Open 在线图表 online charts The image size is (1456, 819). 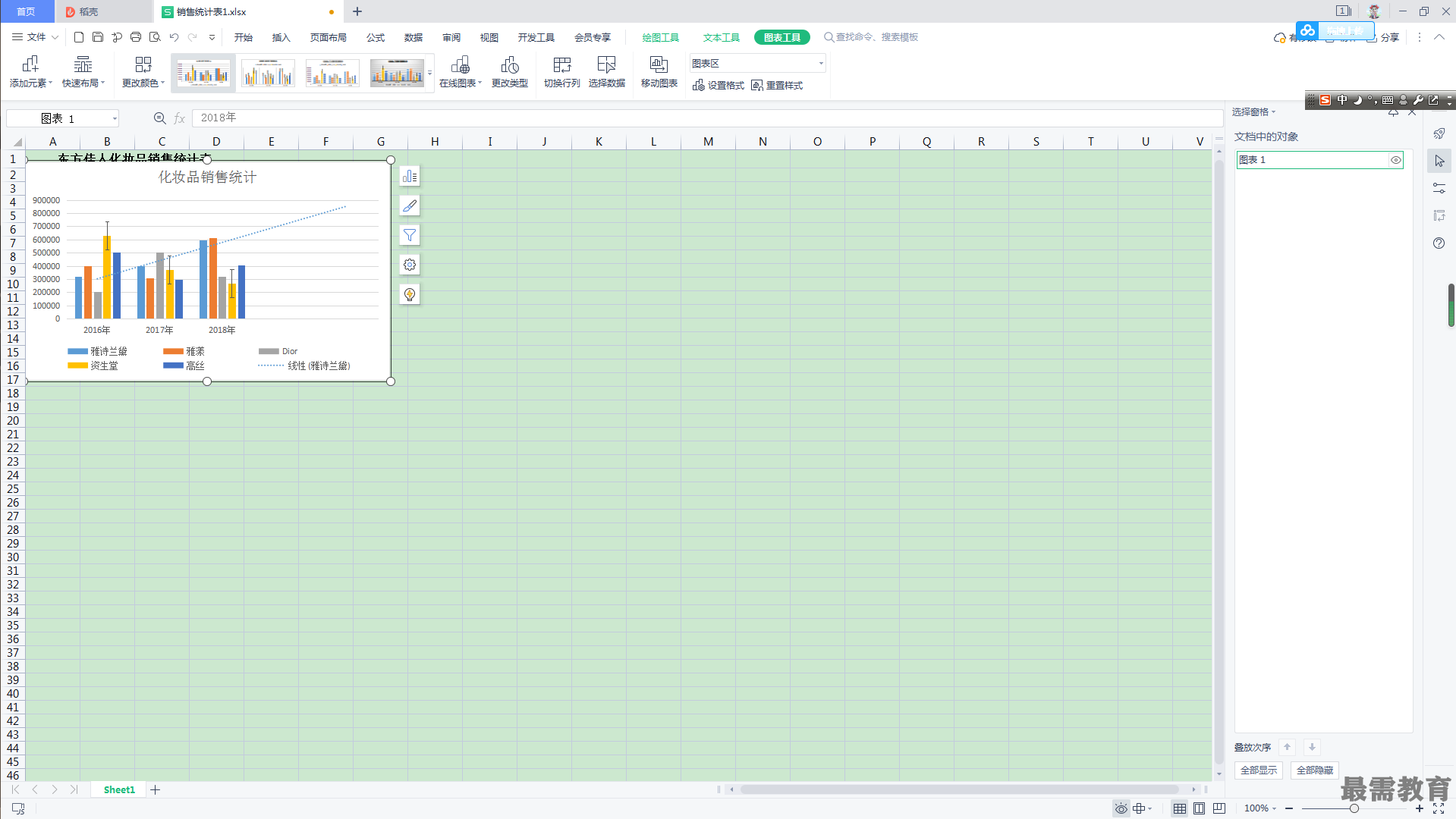pos(460,72)
